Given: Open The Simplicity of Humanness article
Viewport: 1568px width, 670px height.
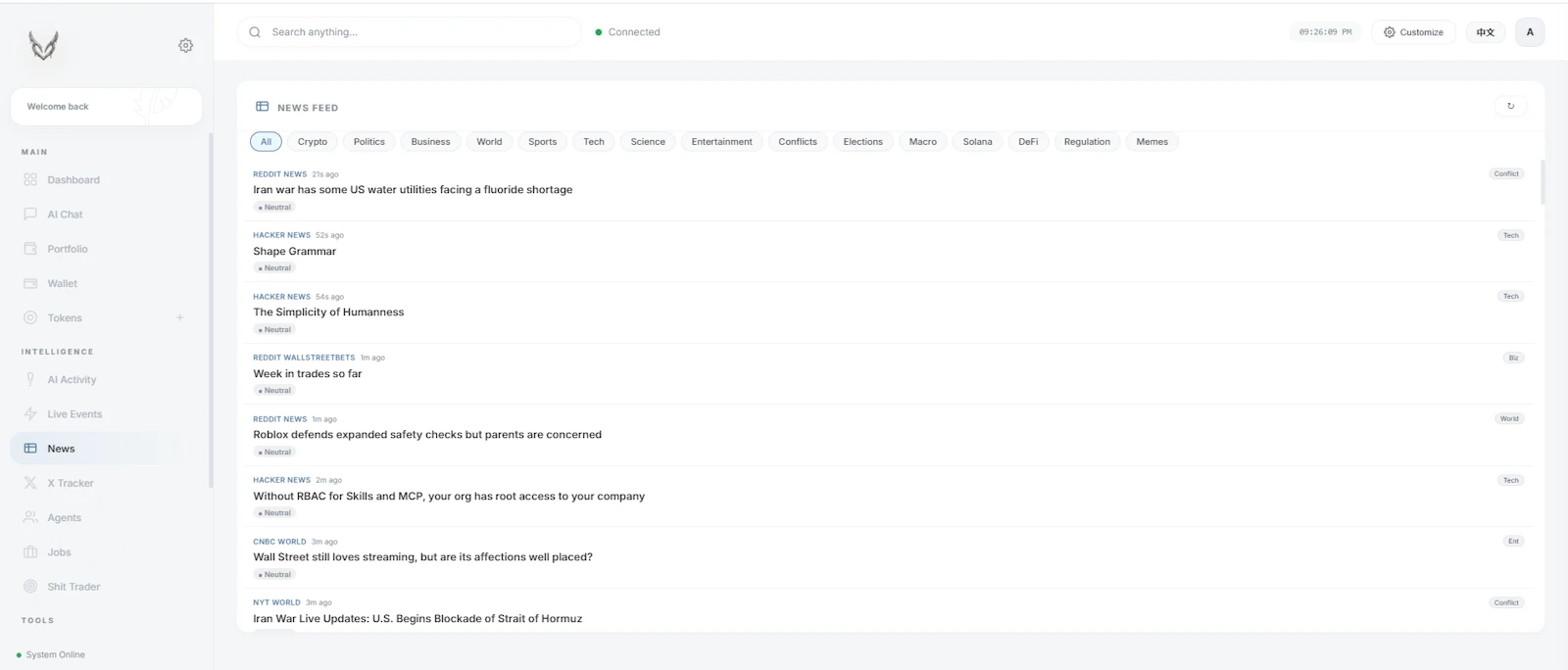Looking at the screenshot, I should tap(328, 312).
